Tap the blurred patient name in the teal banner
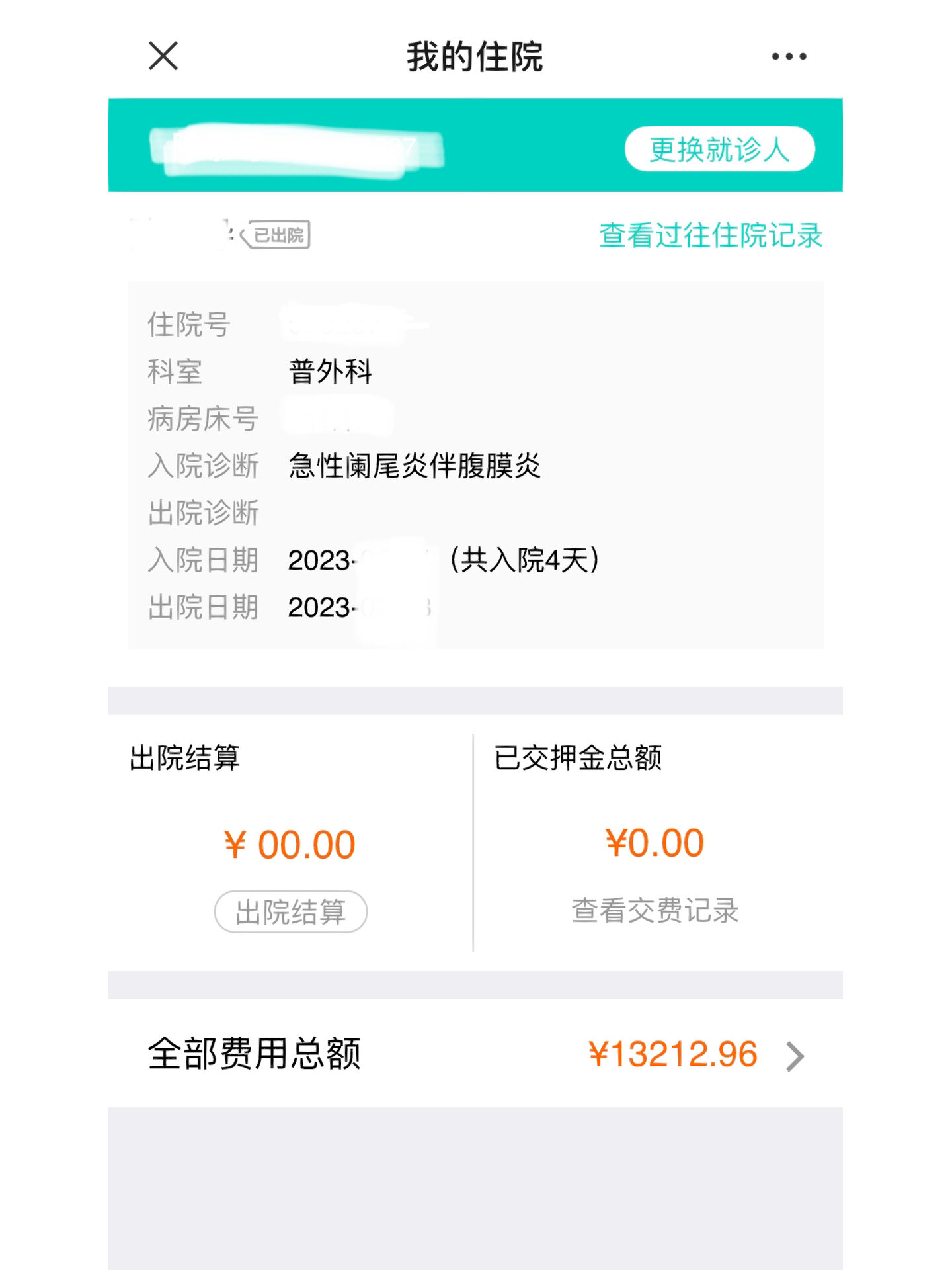Screen dimensions: 952x1270 (x=296, y=149)
